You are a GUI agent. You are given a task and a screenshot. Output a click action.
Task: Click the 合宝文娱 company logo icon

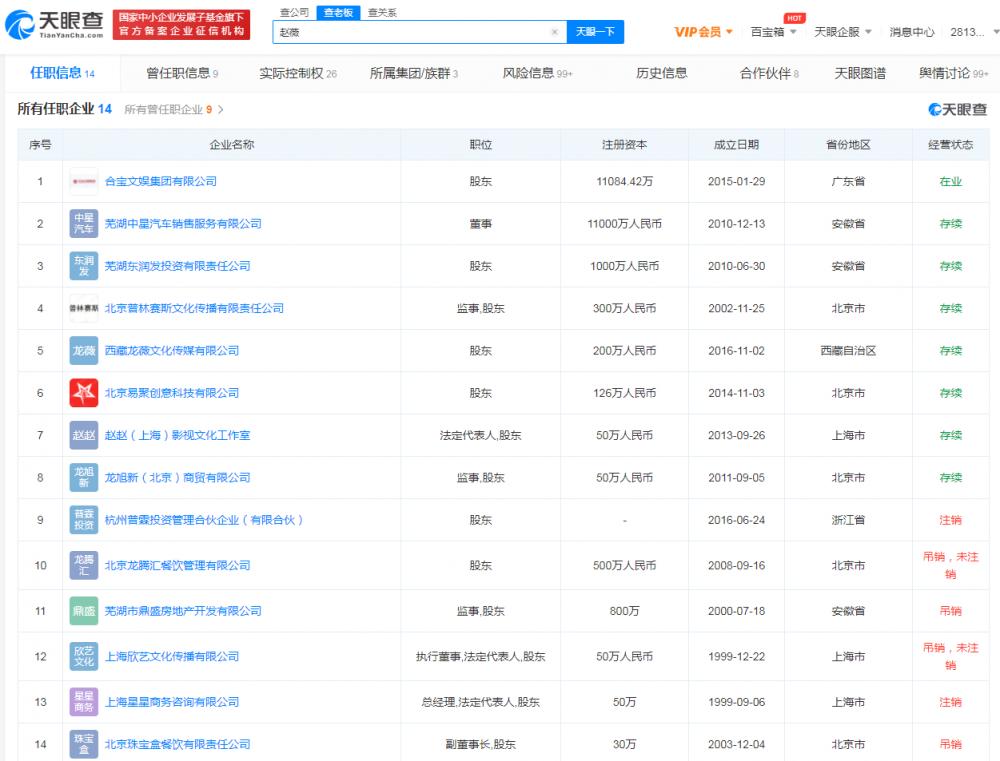click(x=84, y=181)
